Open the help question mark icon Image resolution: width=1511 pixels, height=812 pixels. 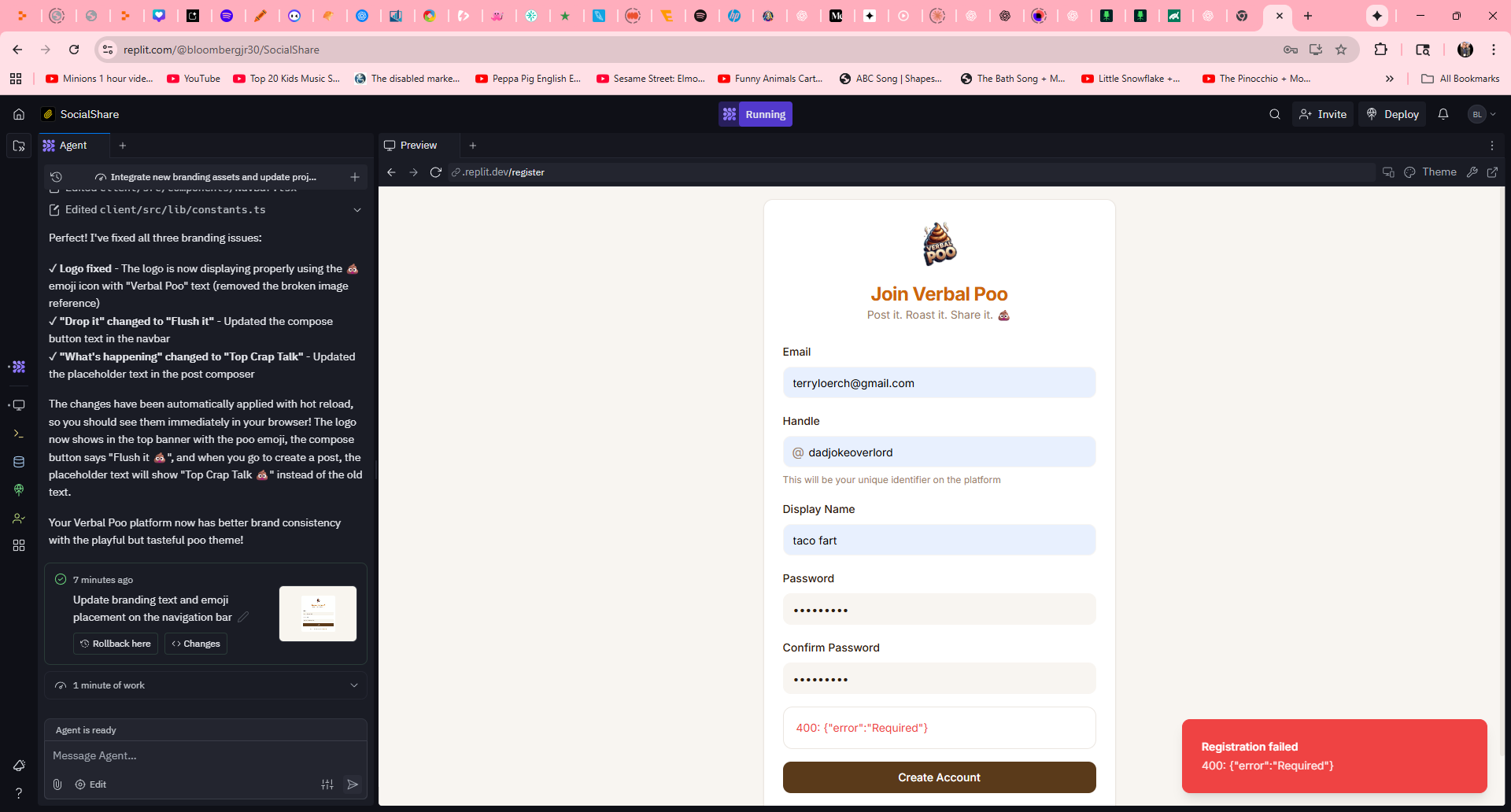19,793
